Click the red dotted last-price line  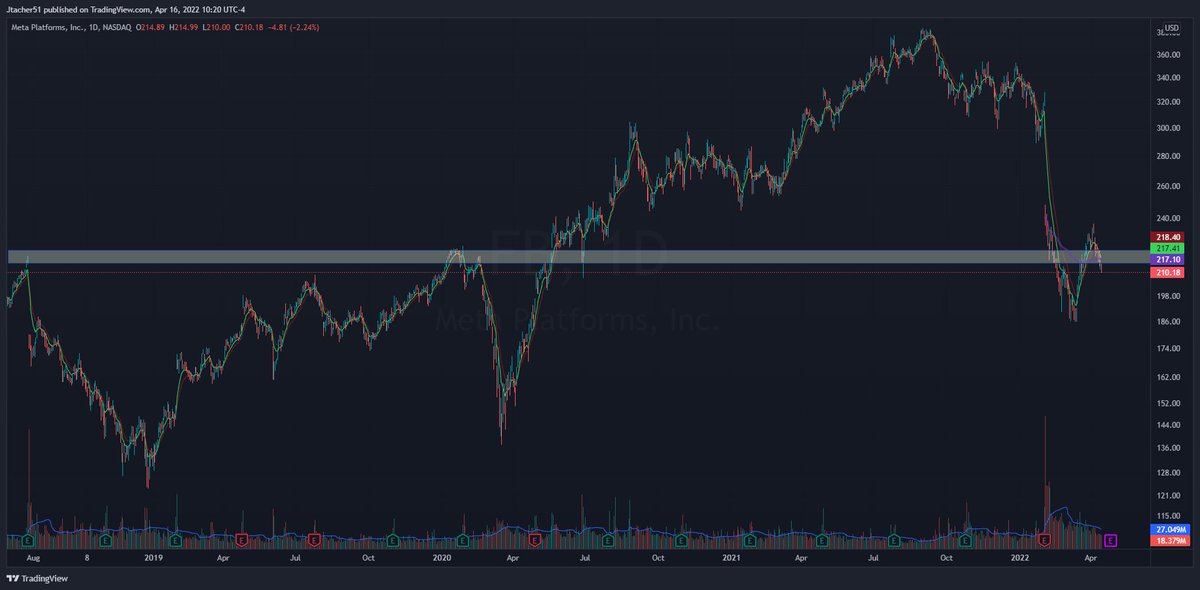[580, 272]
